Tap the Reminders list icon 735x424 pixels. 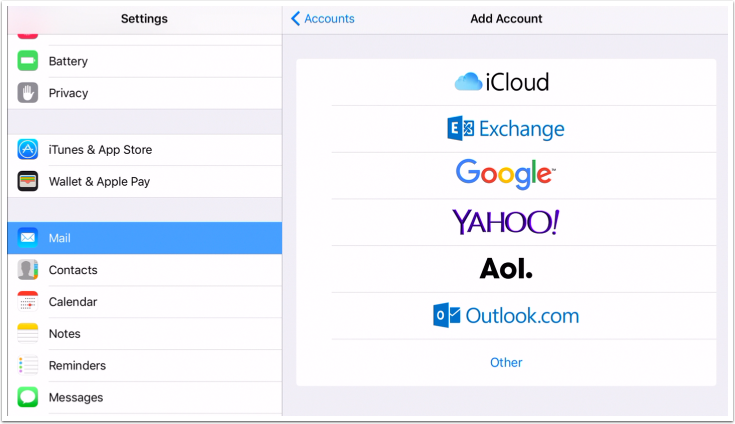pyautogui.click(x=28, y=365)
